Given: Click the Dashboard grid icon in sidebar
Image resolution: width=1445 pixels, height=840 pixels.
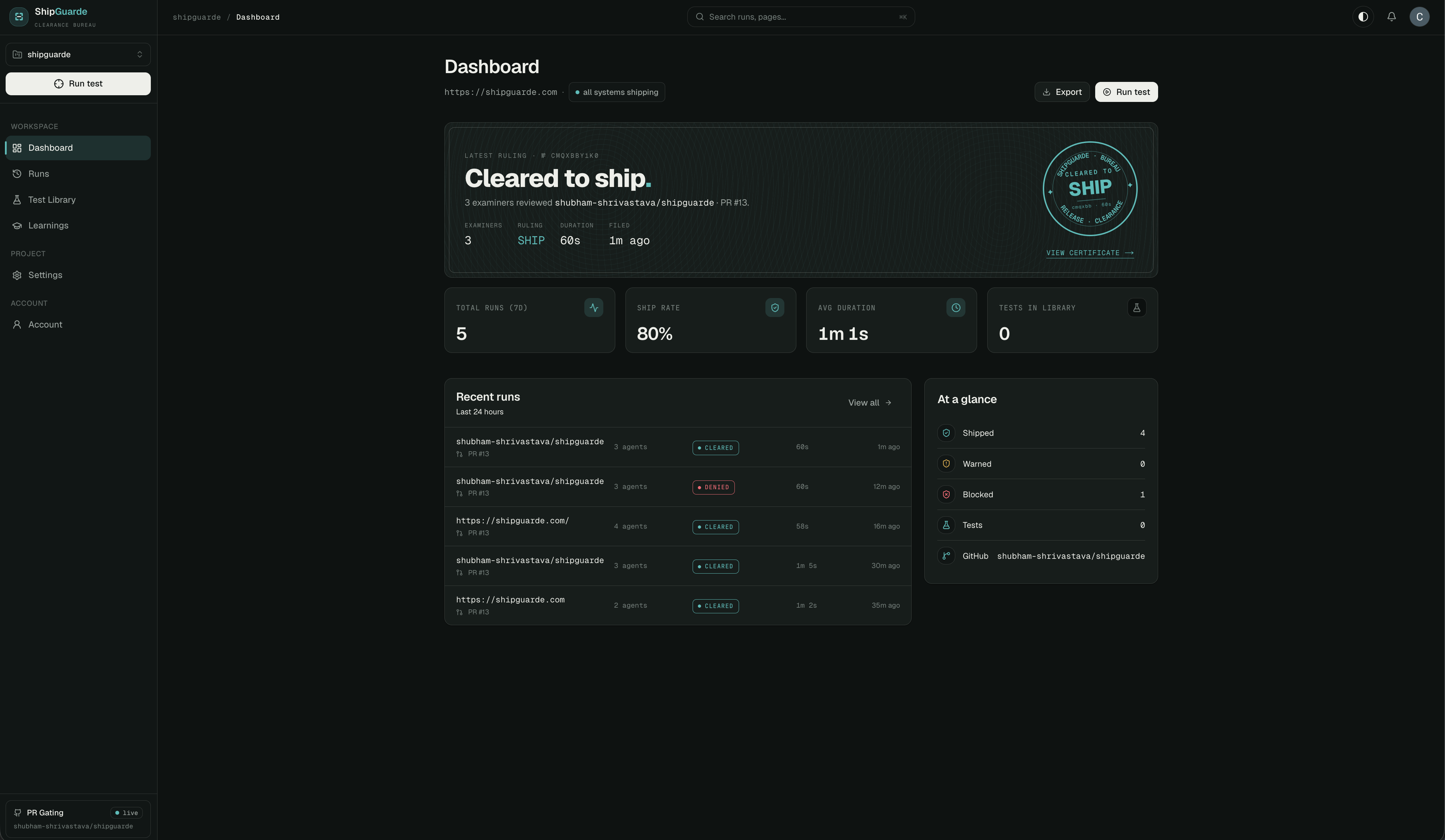Looking at the screenshot, I should (17, 148).
